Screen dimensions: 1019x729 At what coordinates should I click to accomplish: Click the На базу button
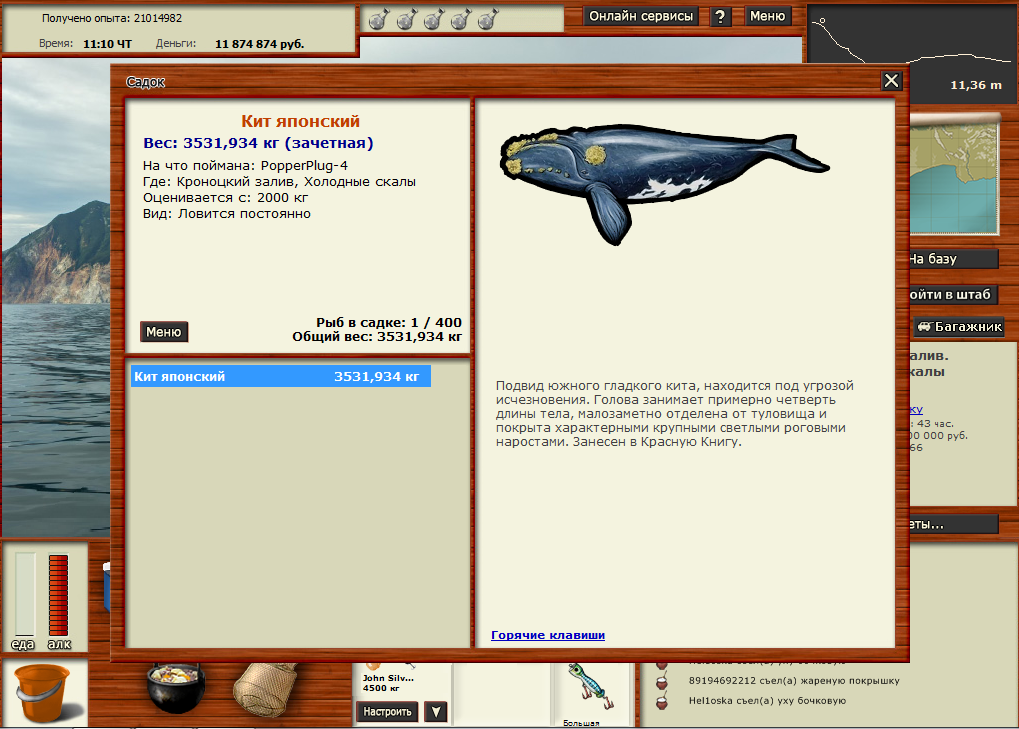[x=953, y=259]
